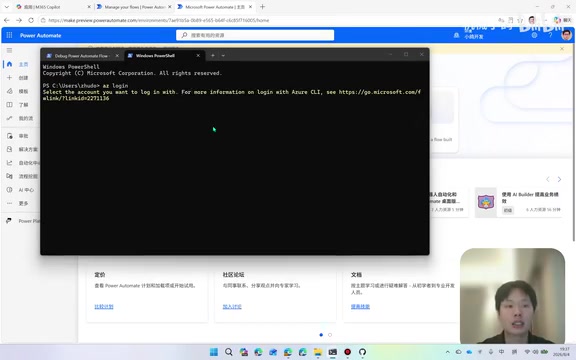Viewport: 576px width, 360px height.
Task: Click the link under Documentation (文档) card
Action: (360, 306)
